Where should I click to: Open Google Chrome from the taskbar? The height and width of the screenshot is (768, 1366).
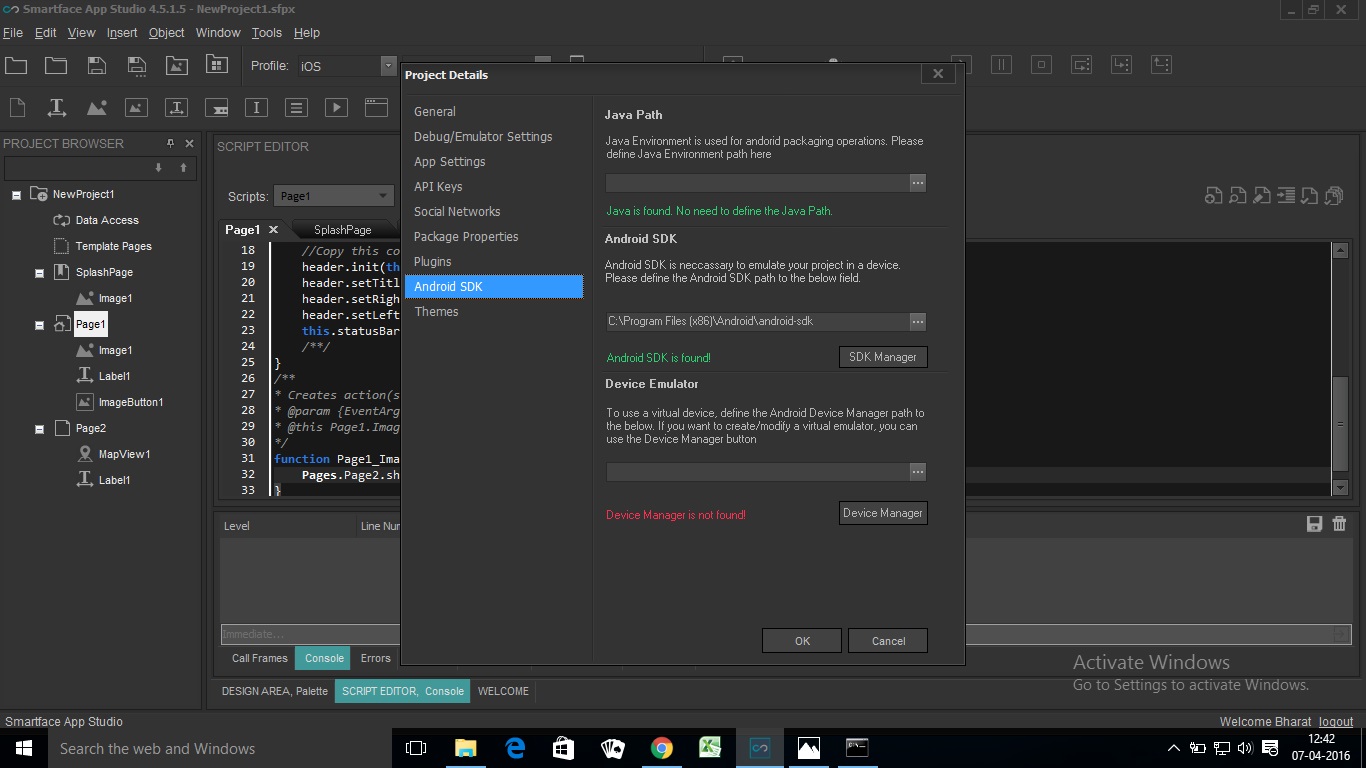[x=661, y=748]
